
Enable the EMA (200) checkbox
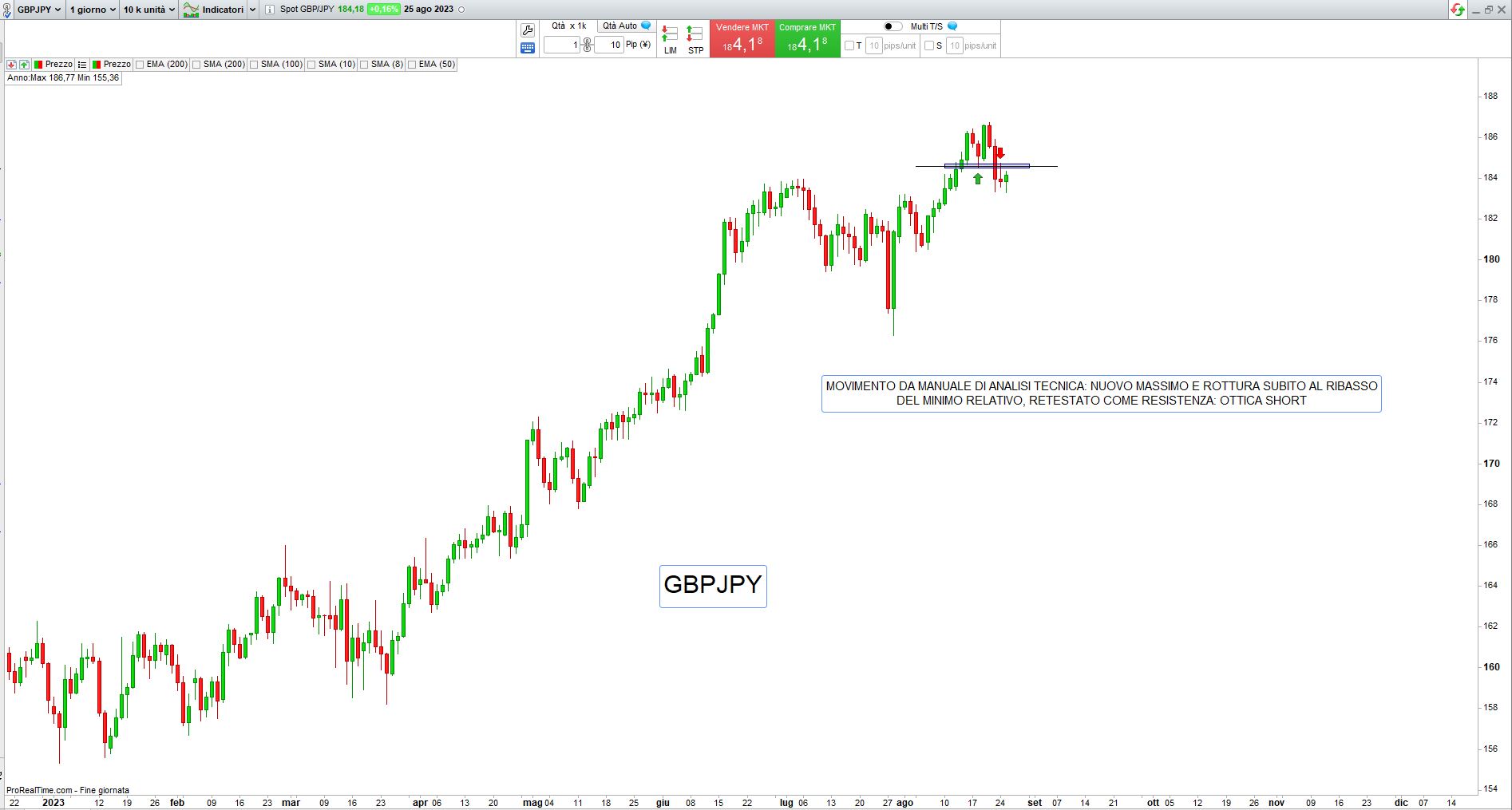pos(140,65)
